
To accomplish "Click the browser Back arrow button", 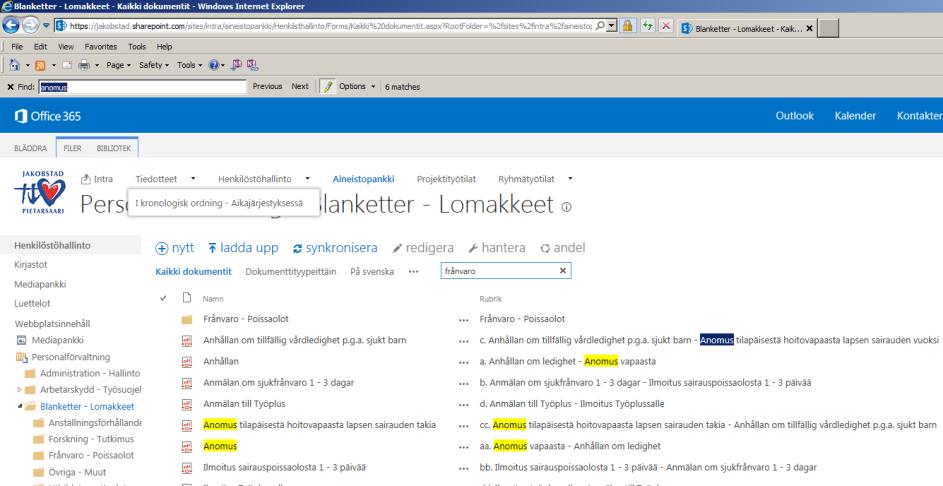I will click(x=11, y=25).
